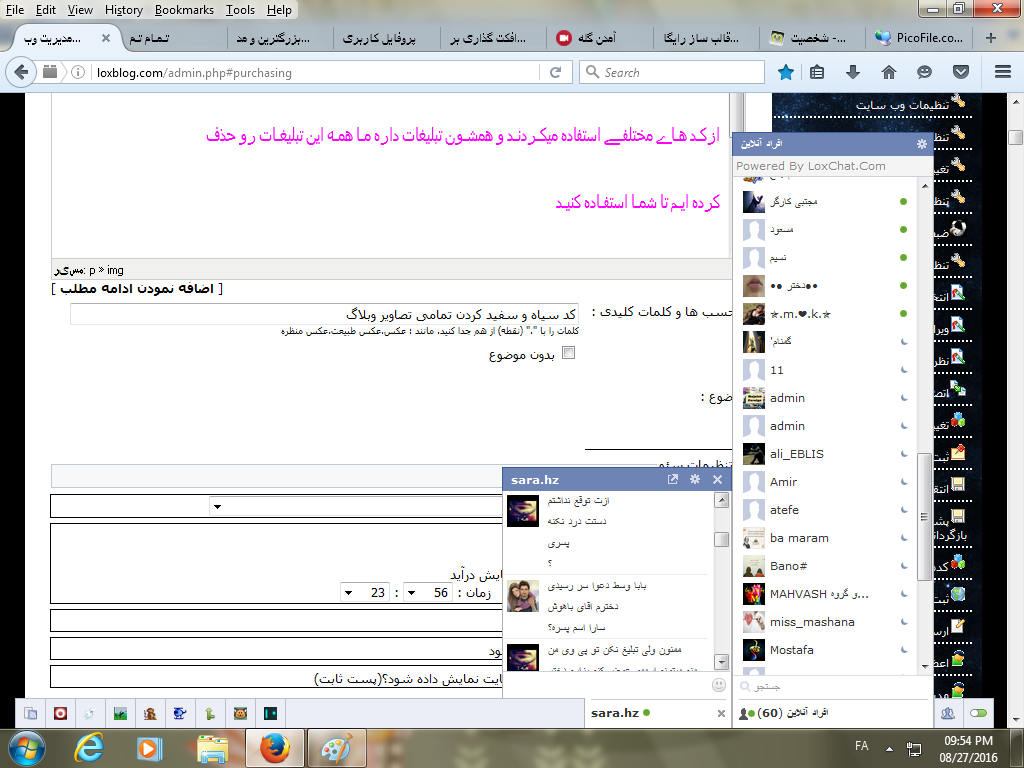Open the Tools menu
The width and height of the screenshot is (1024, 768).
click(x=240, y=10)
